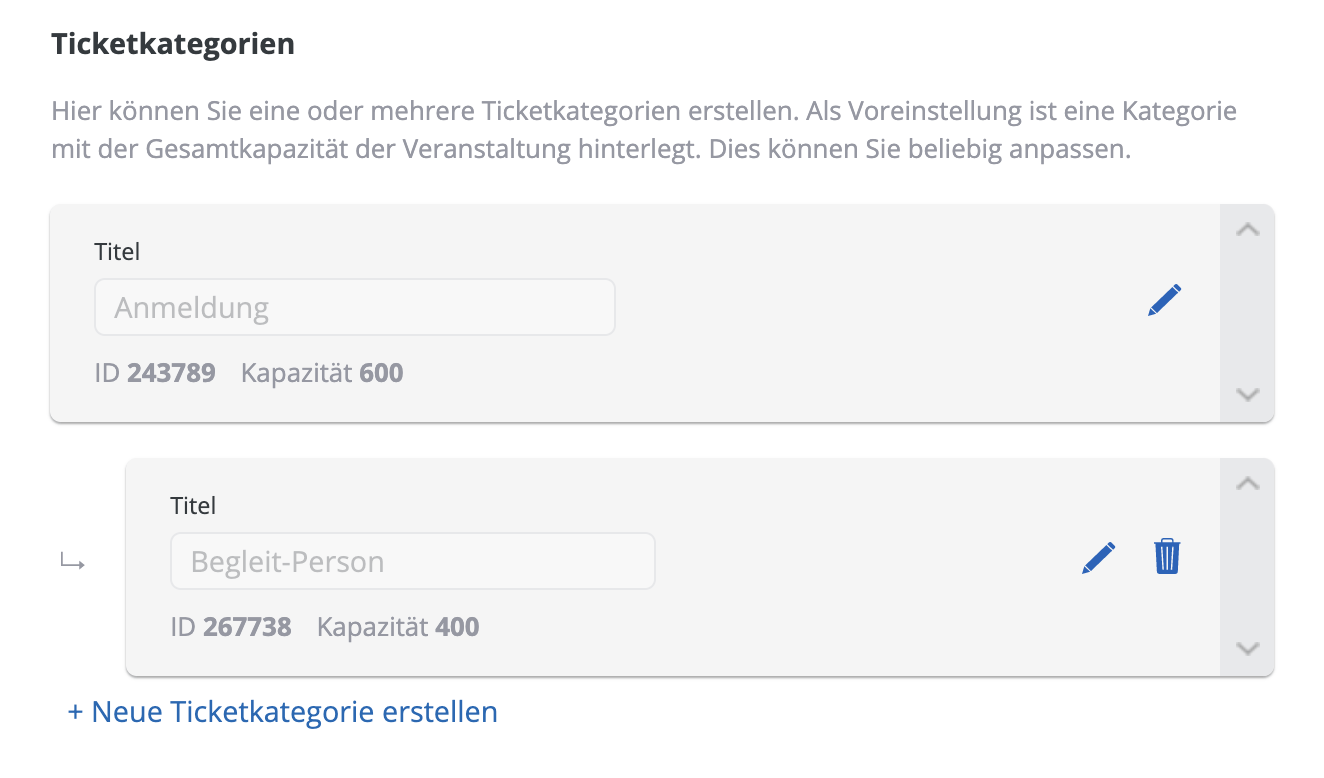Delete the Begleit-Person ticket category
Image resolution: width=1324 pixels, height=778 pixels.
pyautogui.click(x=1167, y=556)
